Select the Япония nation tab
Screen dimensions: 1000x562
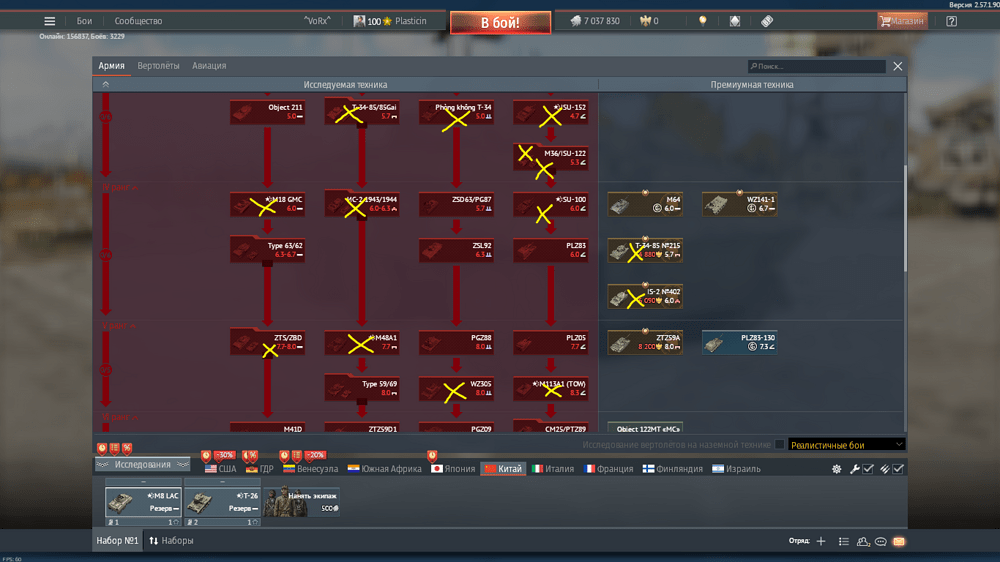453,469
